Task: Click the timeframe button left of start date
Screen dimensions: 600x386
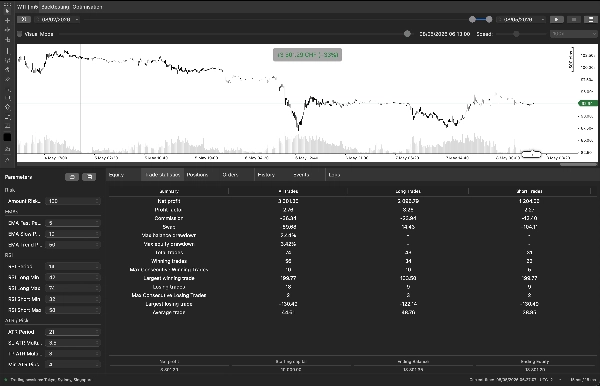Action: pos(24,20)
